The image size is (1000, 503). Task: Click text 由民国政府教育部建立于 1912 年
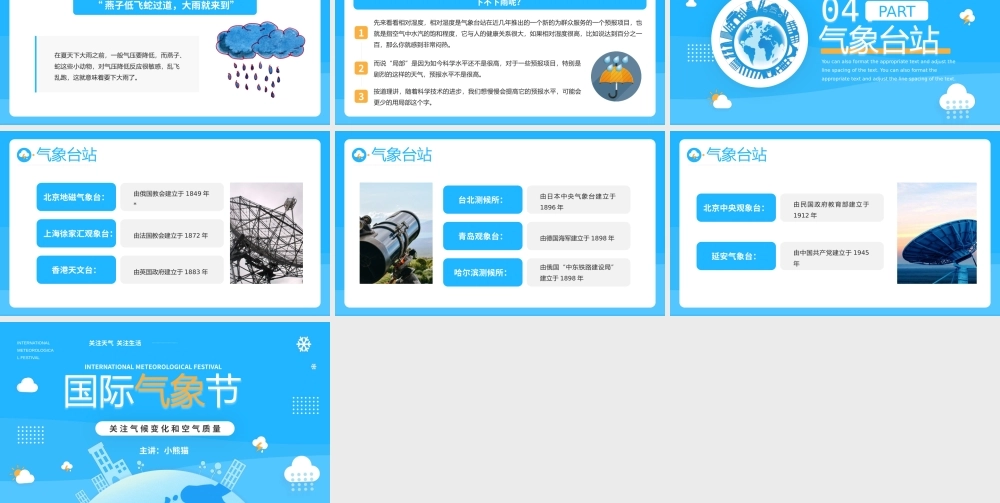(831, 210)
